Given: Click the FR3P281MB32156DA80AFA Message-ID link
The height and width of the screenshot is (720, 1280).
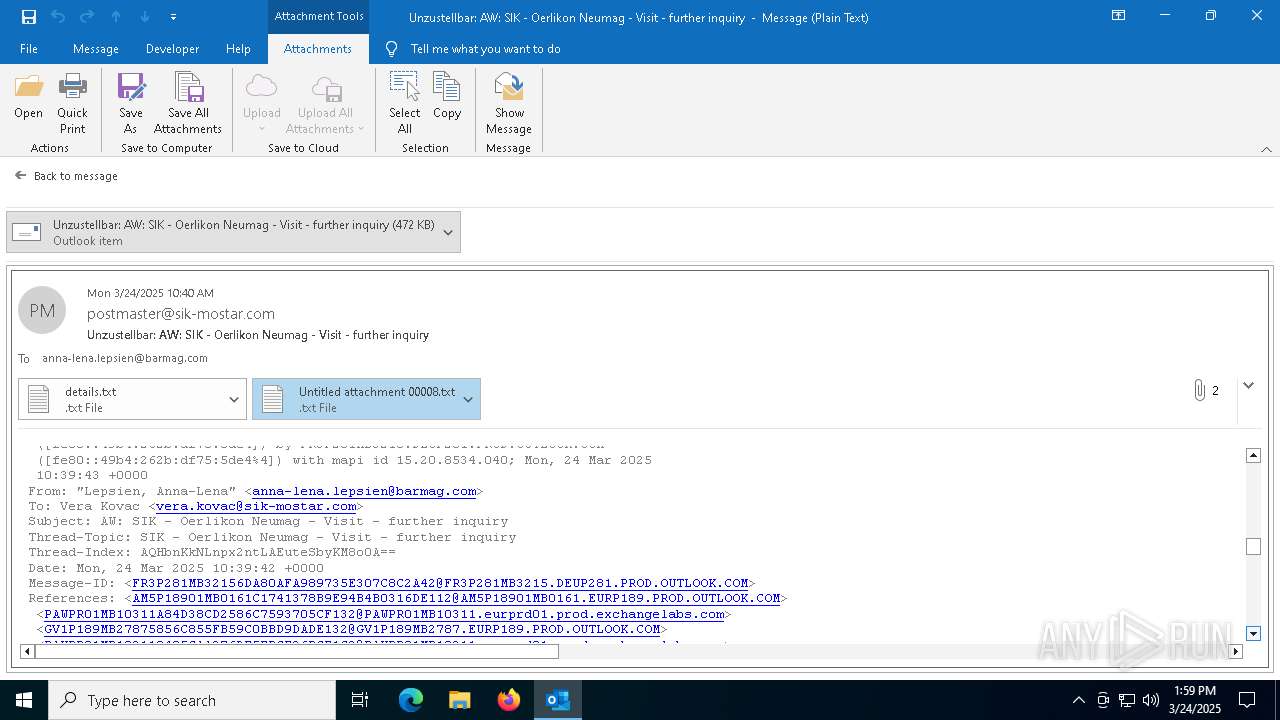Looking at the screenshot, I should [x=440, y=583].
